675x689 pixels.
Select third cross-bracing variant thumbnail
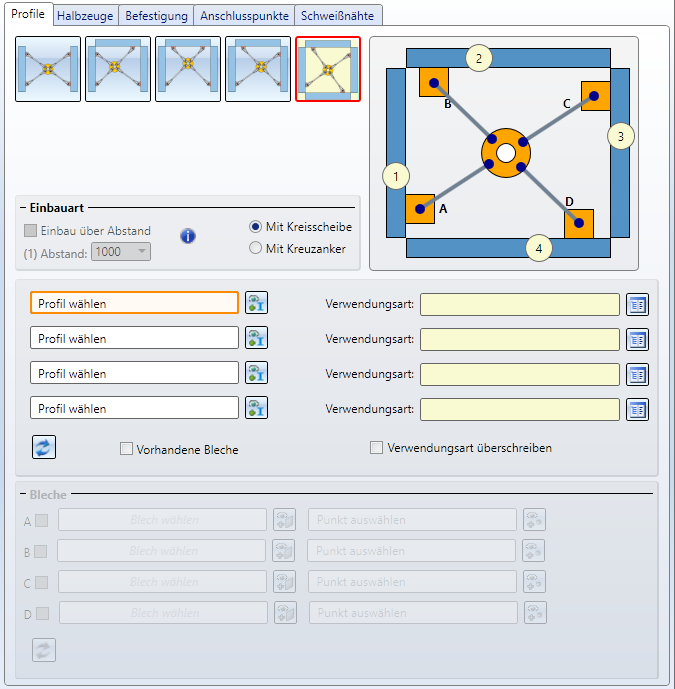[x=188, y=69]
